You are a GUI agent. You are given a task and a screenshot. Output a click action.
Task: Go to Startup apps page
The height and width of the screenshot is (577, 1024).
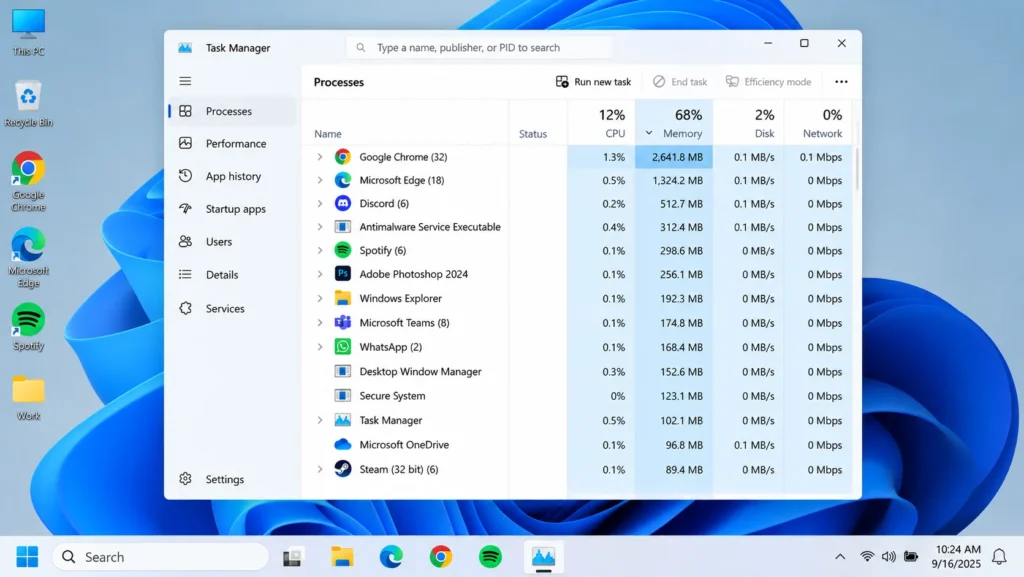click(232, 209)
